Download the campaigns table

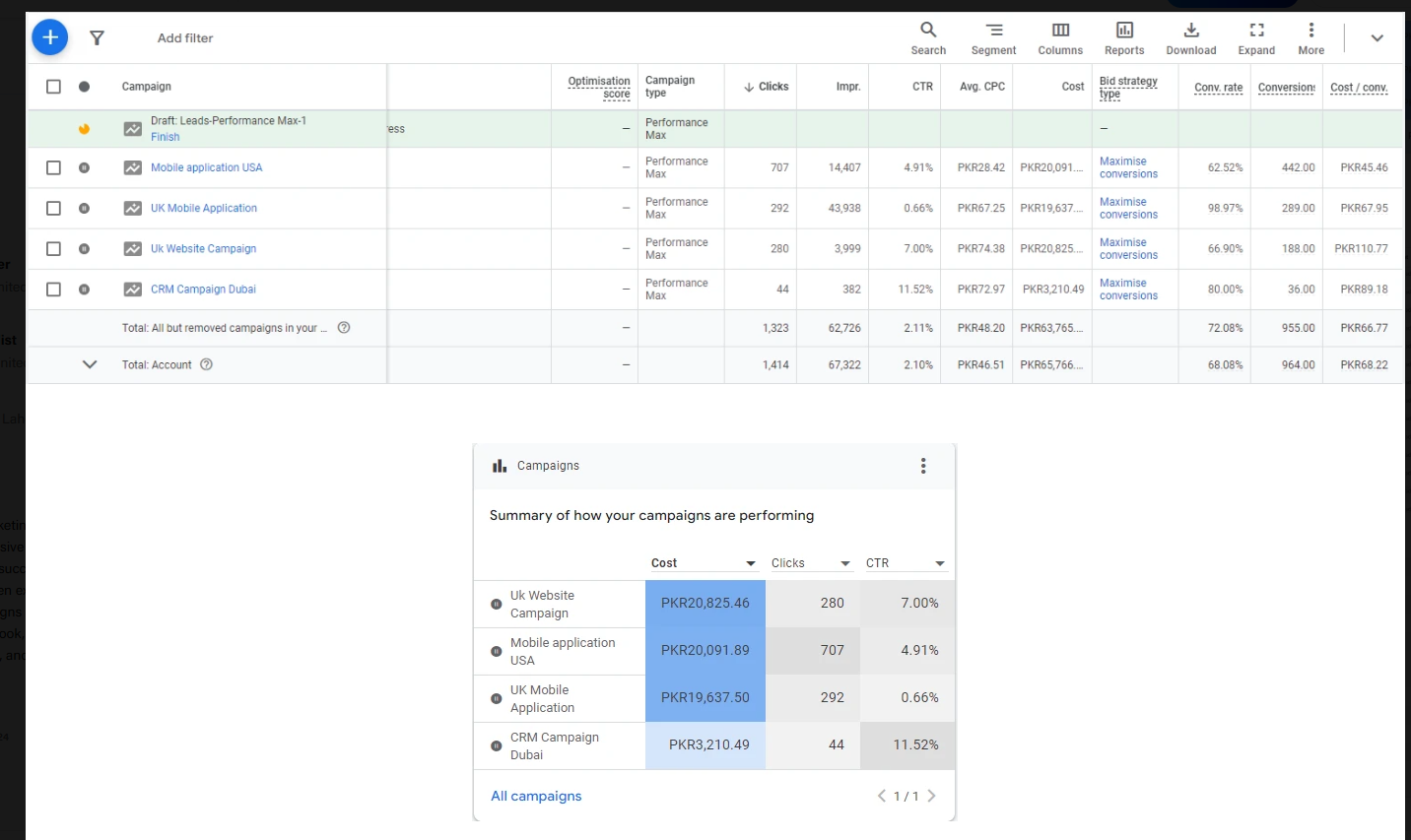(1190, 38)
